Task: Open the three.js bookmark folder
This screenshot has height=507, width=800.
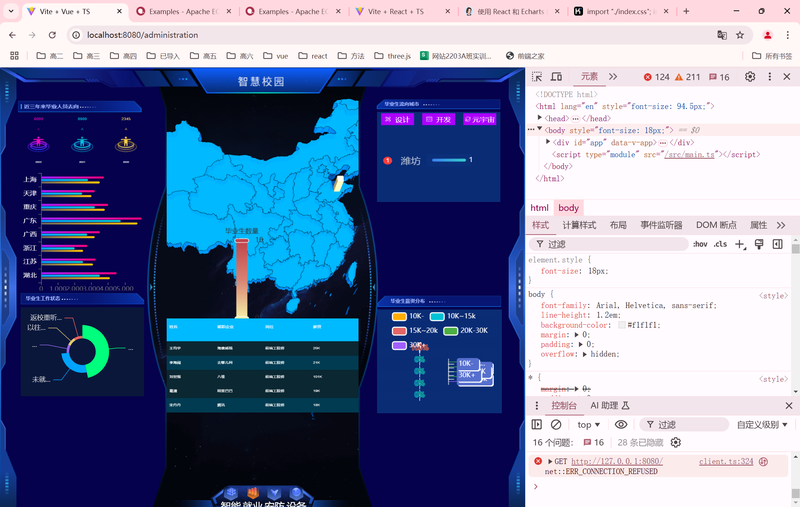Action: click(x=392, y=56)
